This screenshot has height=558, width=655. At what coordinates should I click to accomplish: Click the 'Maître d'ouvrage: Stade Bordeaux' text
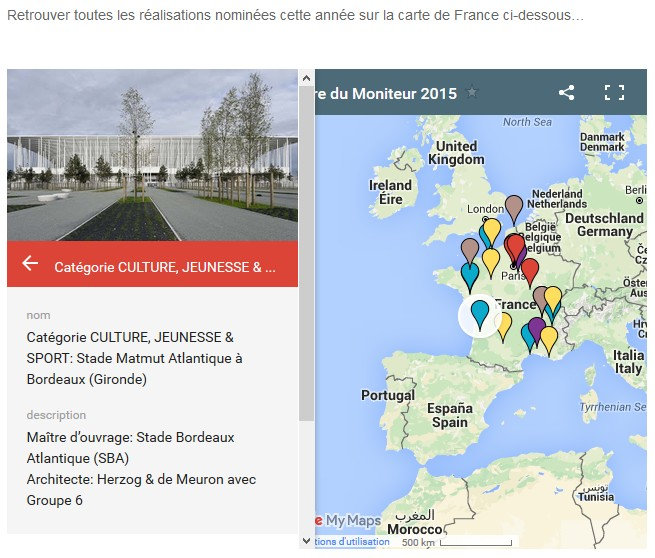[x=130, y=437]
